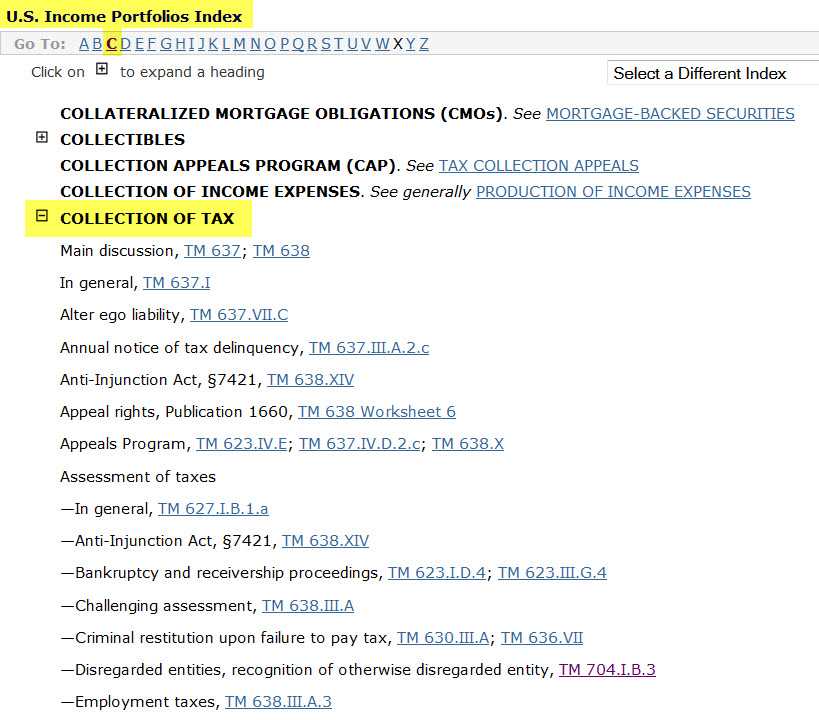The height and width of the screenshot is (720, 819).
Task: Jump to index letter Z
Action: pos(424,44)
